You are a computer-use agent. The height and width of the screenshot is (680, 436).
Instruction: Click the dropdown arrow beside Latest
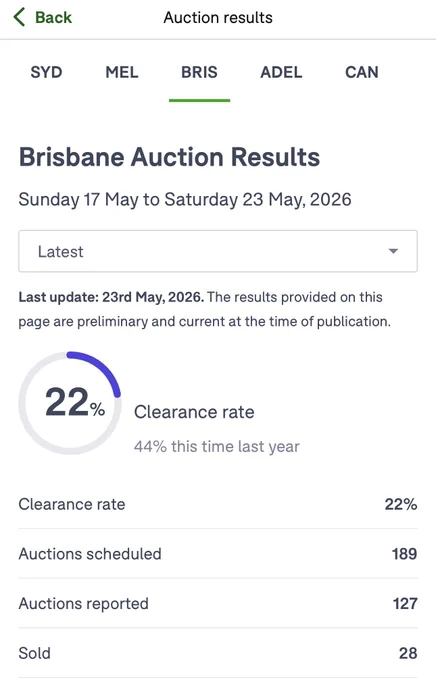(x=393, y=251)
